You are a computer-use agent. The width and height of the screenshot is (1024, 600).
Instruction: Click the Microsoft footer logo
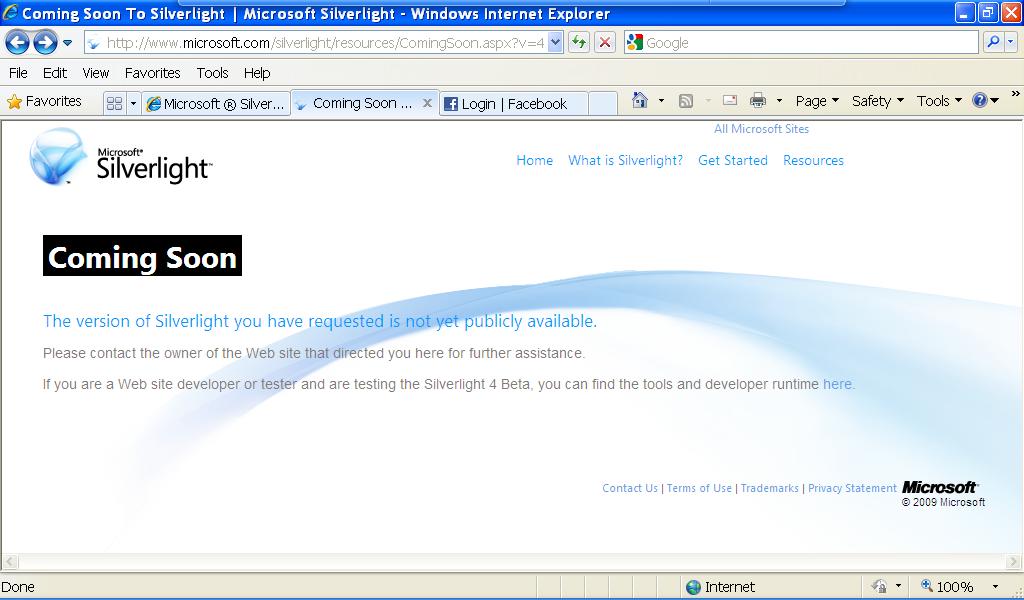[940, 487]
